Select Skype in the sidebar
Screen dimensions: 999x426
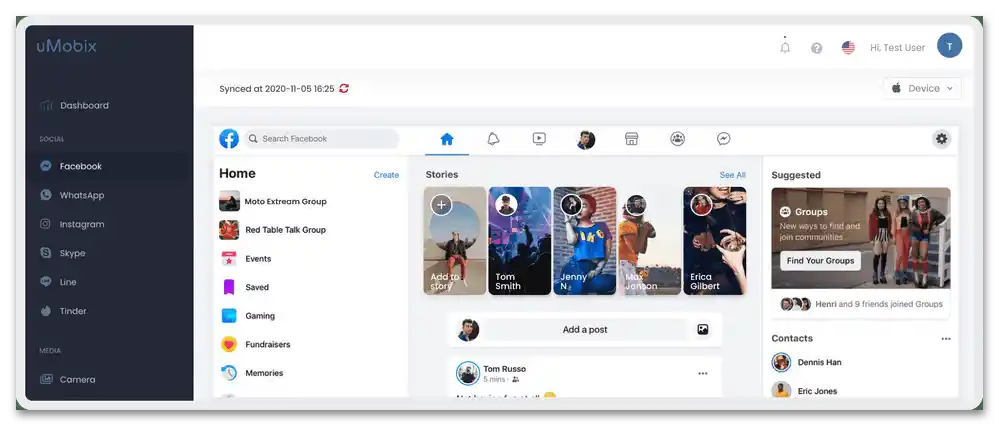coord(72,253)
